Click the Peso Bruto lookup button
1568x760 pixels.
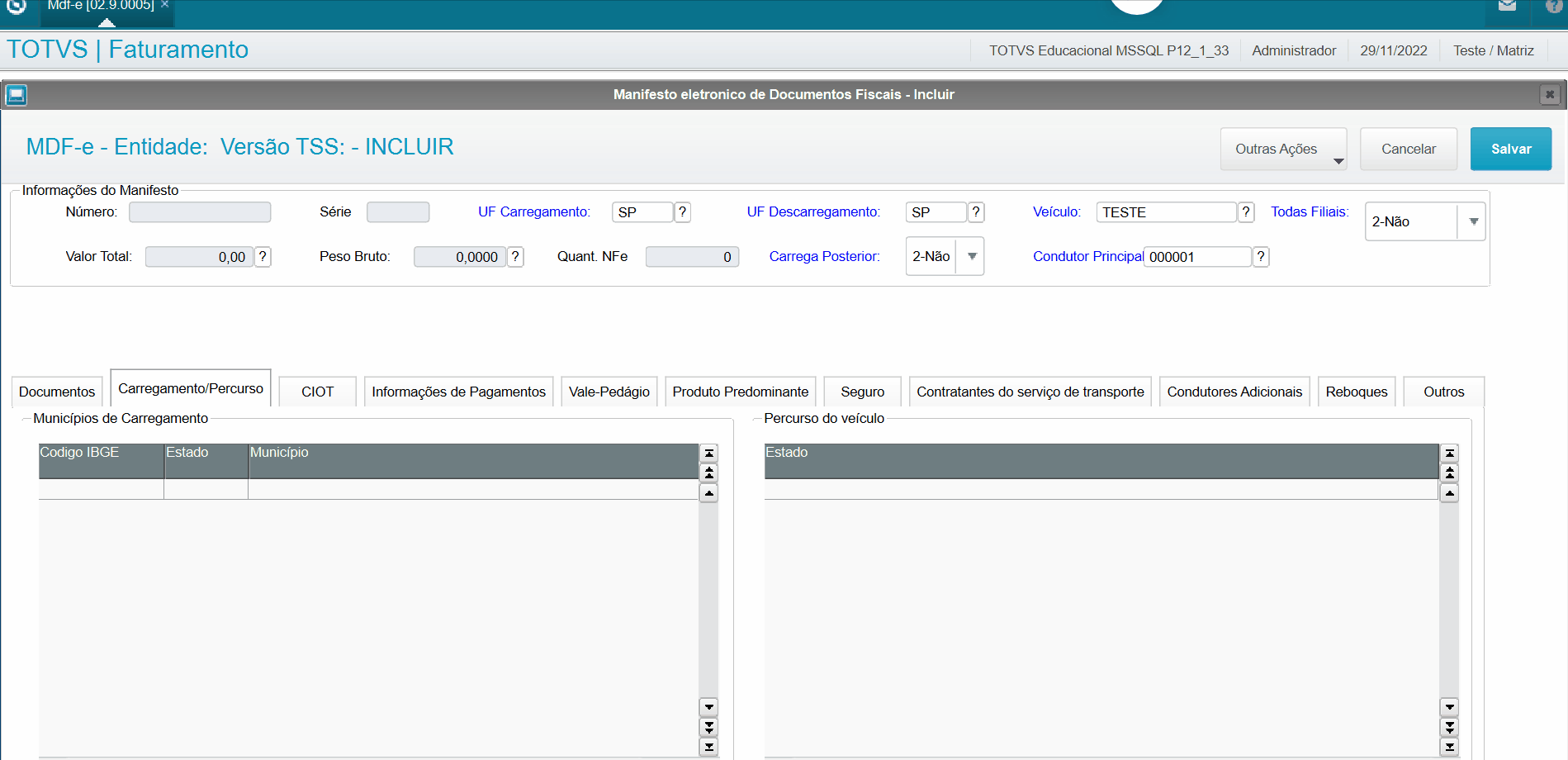515,257
